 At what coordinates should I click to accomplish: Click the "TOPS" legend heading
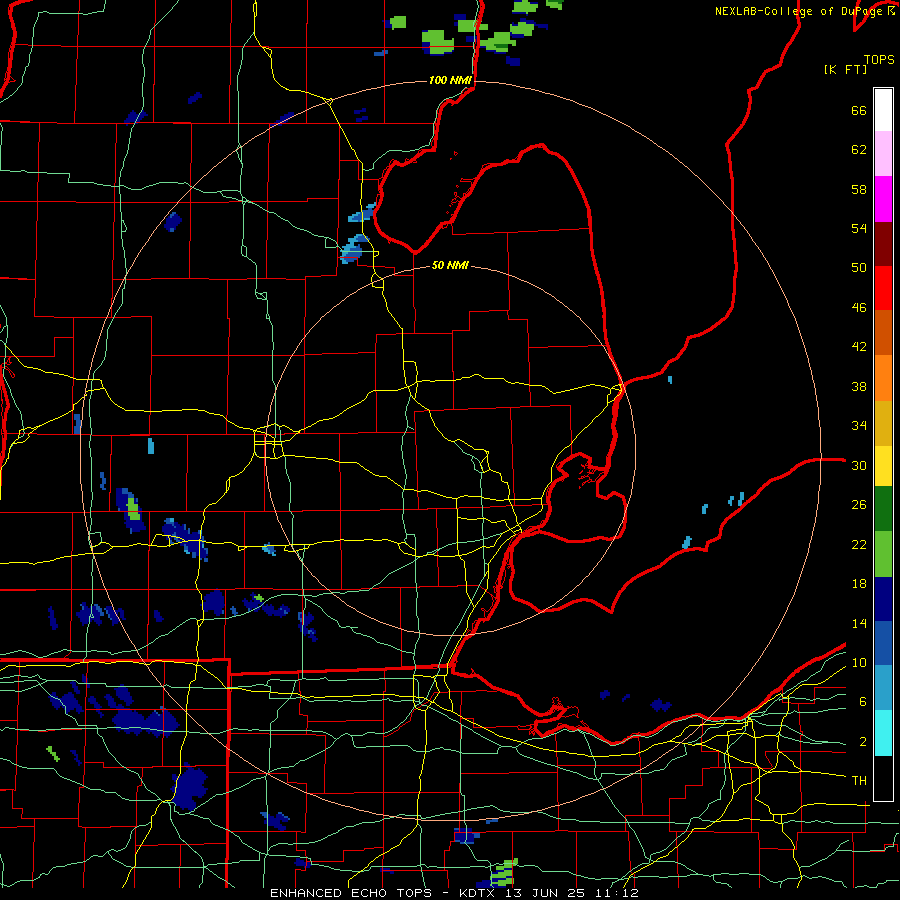pyautogui.click(x=879, y=59)
